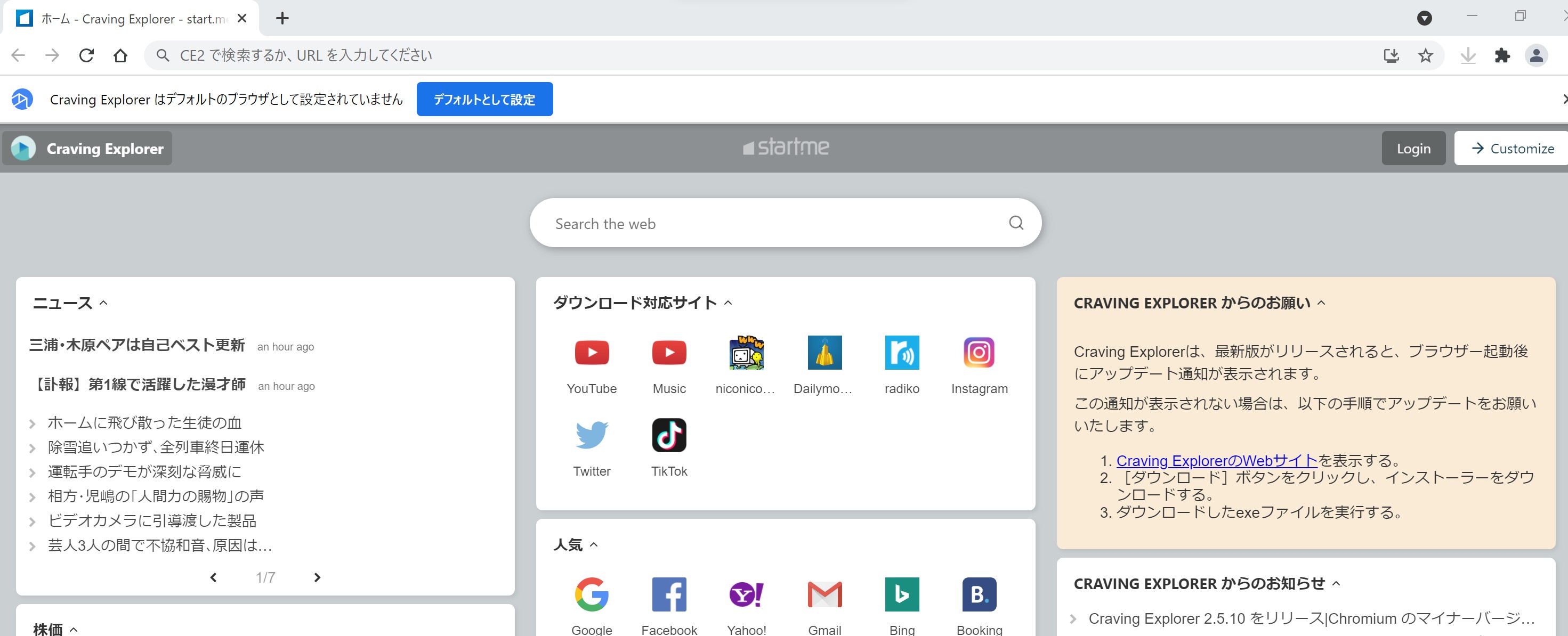1568x636 pixels.
Task: Collapse the ニュース widget
Action: [103, 303]
